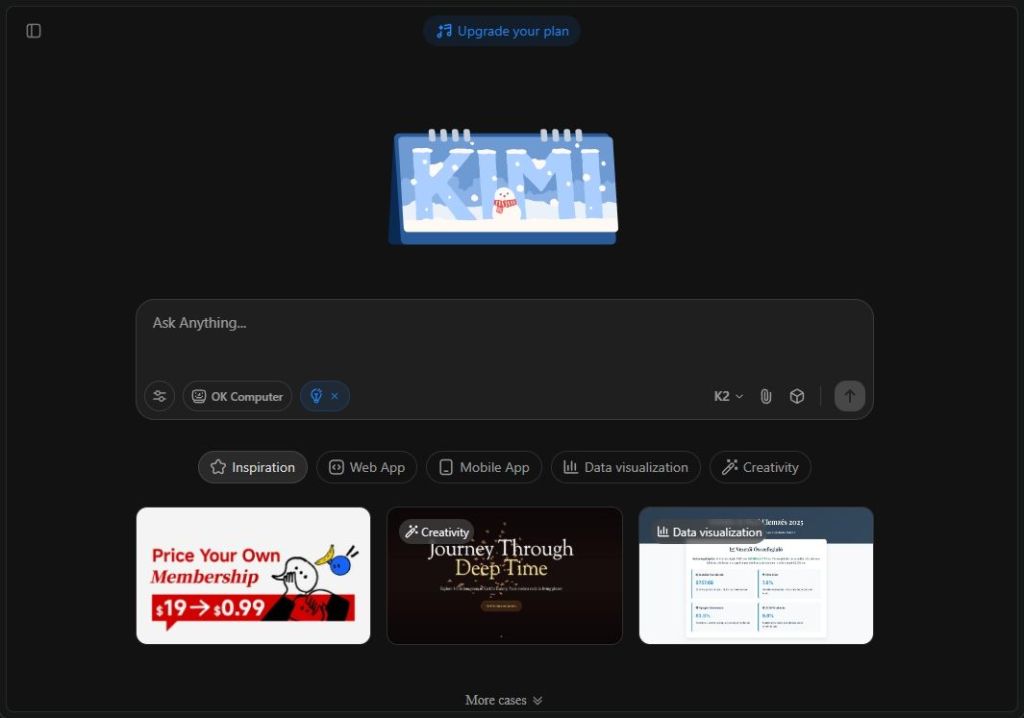Disable thinking mode via the small x
1024x718 pixels.
tap(333, 396)
